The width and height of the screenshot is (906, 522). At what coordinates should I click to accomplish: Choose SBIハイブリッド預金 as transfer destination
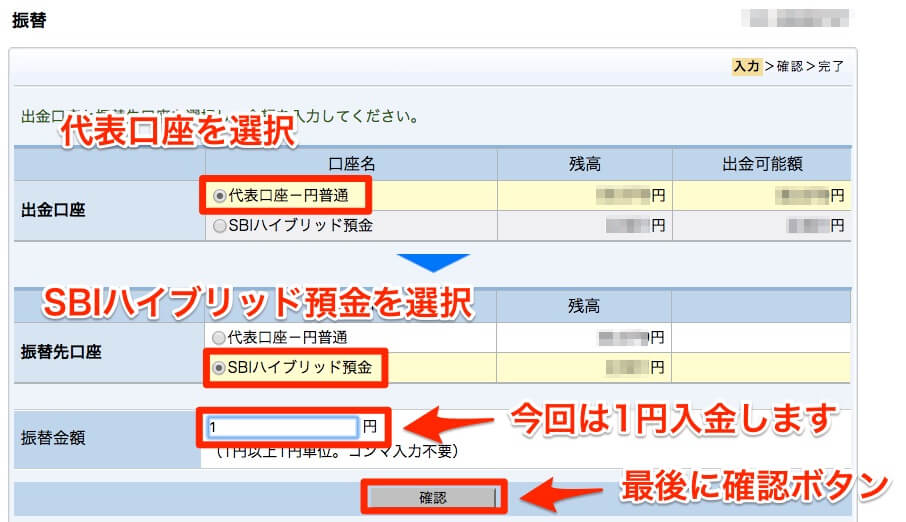click(218, 368)
